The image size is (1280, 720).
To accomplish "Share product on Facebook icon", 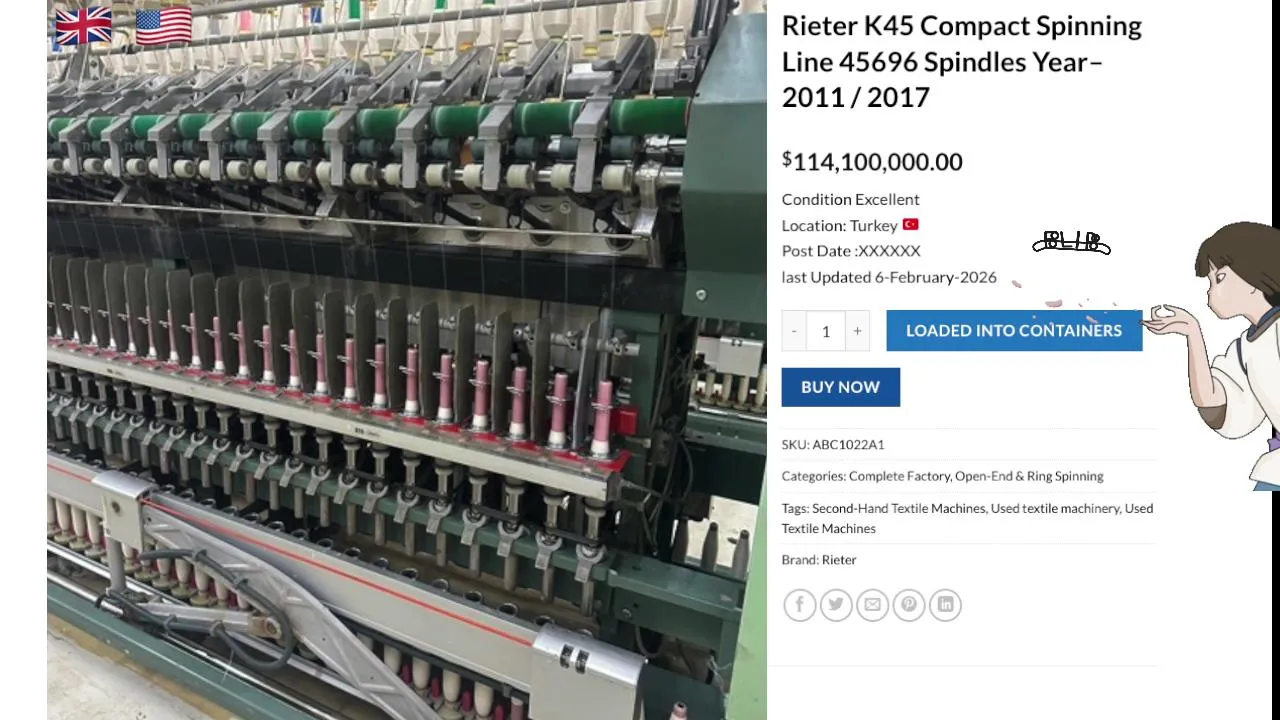I will (800, 604).
